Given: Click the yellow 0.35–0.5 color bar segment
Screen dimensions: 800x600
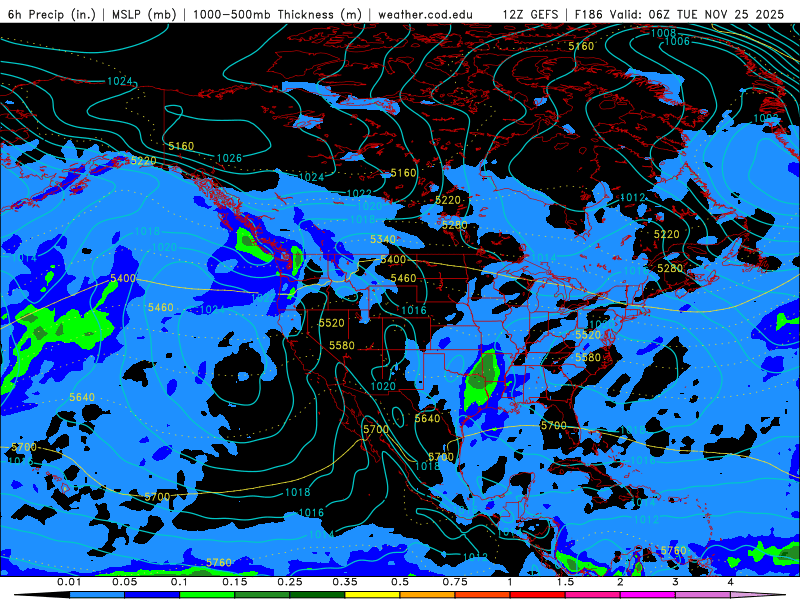Looking at the screenshot, I should (x=372, y=595).
